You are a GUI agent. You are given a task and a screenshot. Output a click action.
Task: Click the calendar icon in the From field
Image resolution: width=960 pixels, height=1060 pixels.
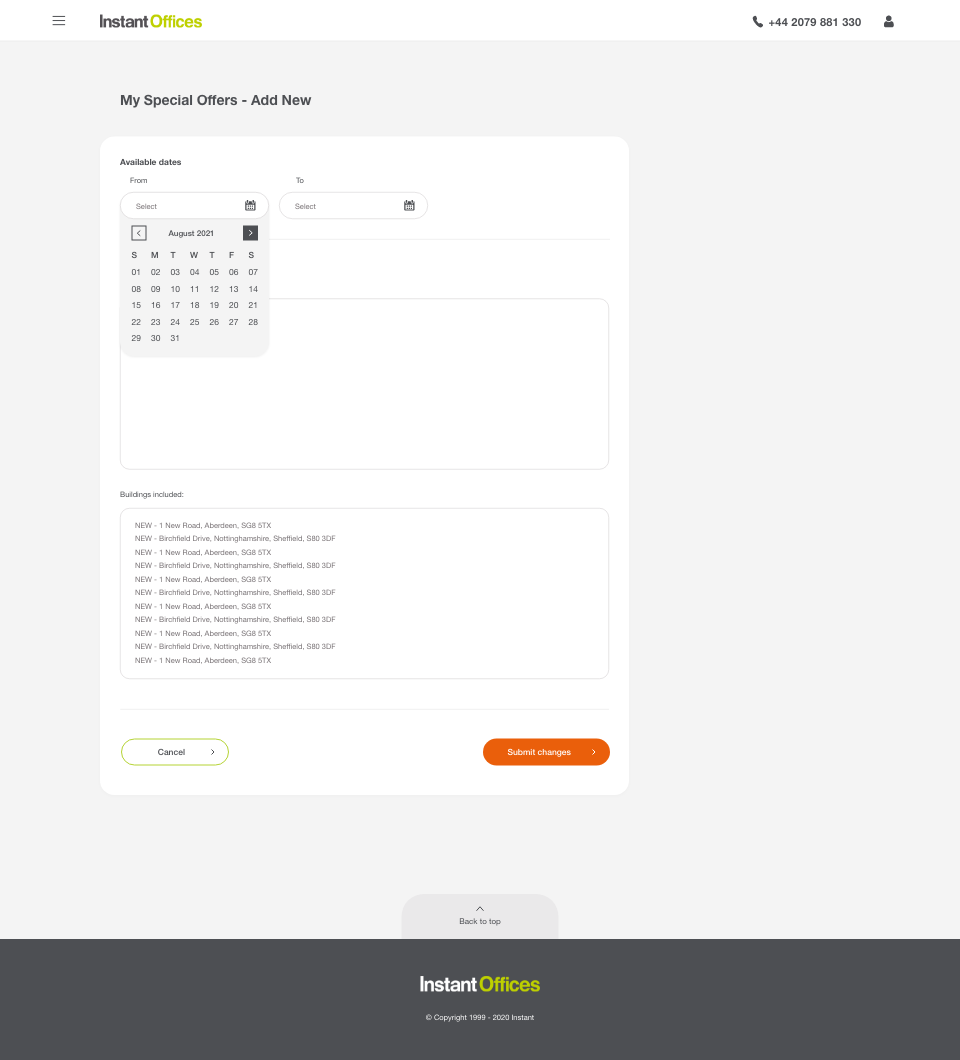tap(250, 205)
